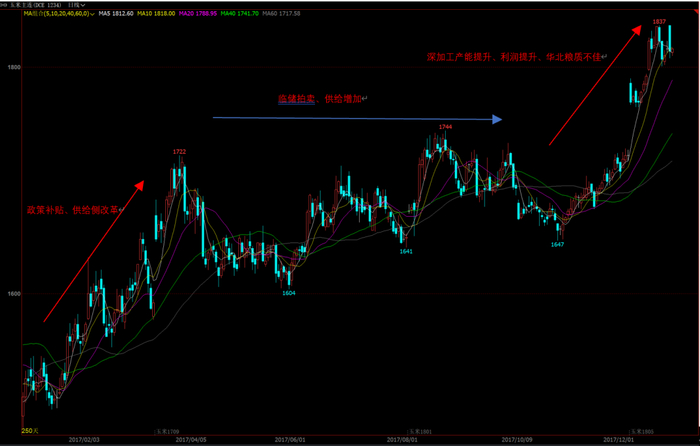Image resolution: width=700 pixels, height=446 pixels.
Task: Click the 2017/12/01 date label
Action: tap(619, 440)
